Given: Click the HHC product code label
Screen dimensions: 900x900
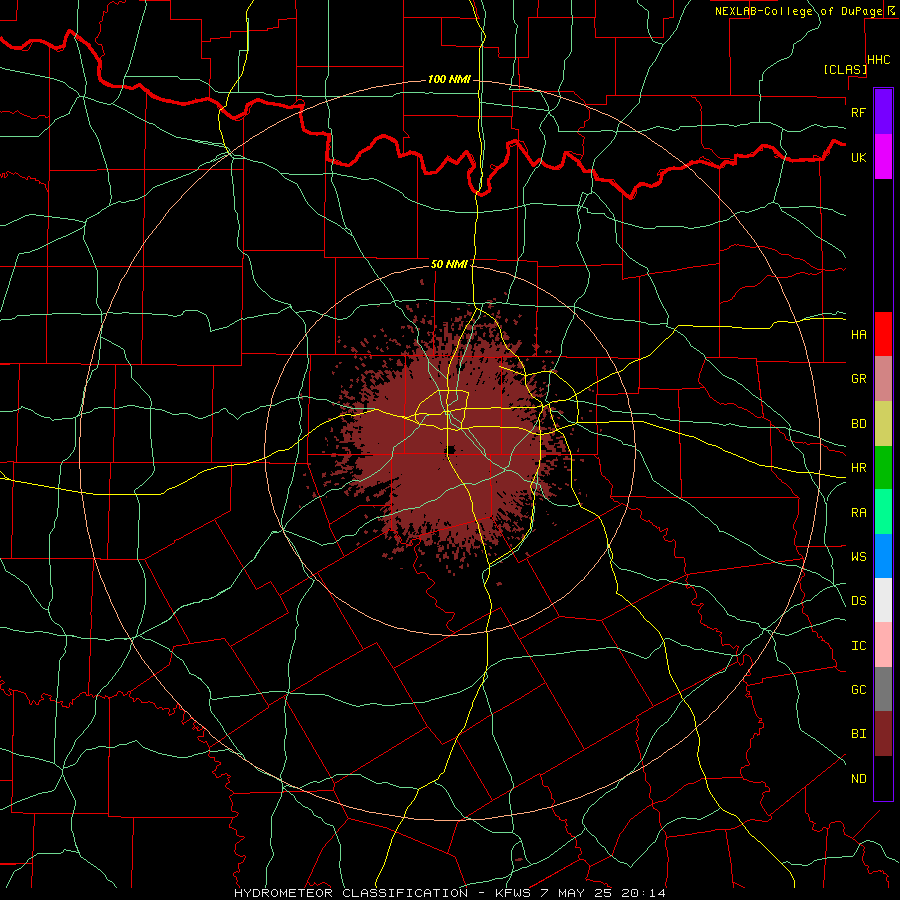Looking at the screenshot, I should pyautogui.click(x=879, y=60).
